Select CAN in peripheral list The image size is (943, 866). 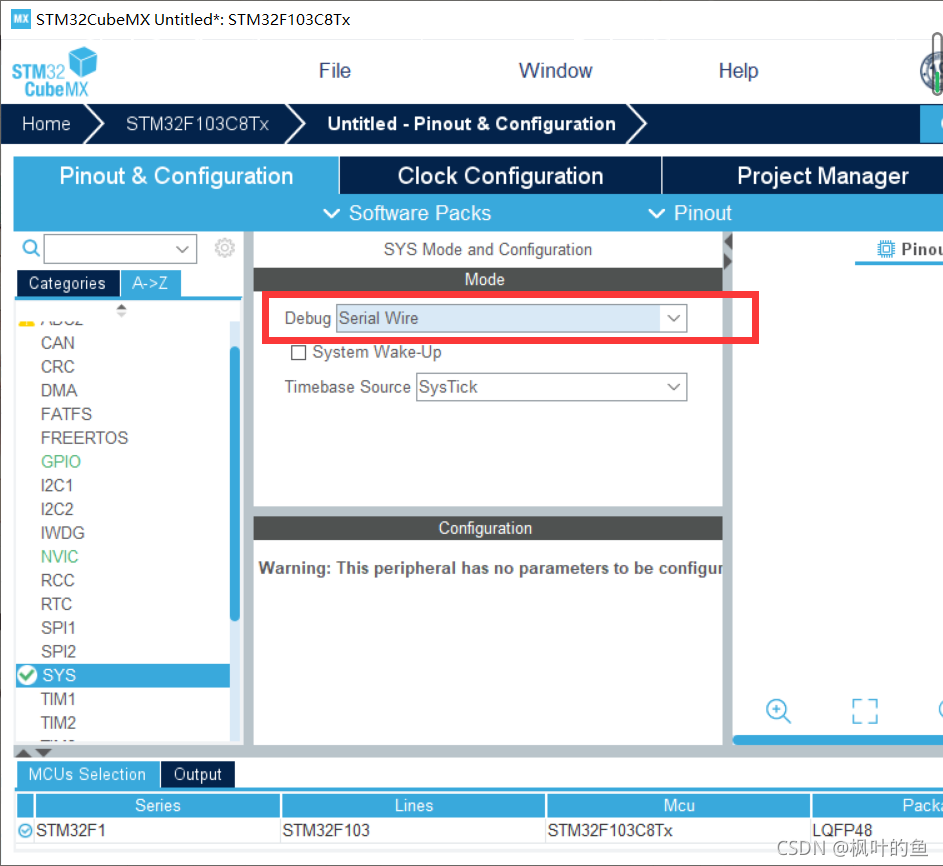(58, 343)
